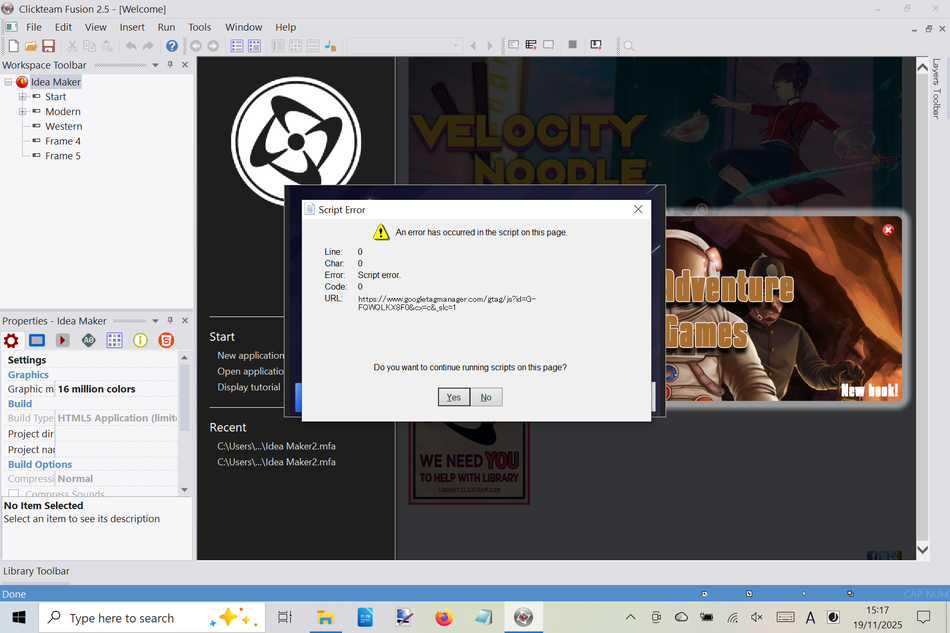Toggle pin on the Properties panel
This screenshot has height=633, width=950.
coord(170,321)
